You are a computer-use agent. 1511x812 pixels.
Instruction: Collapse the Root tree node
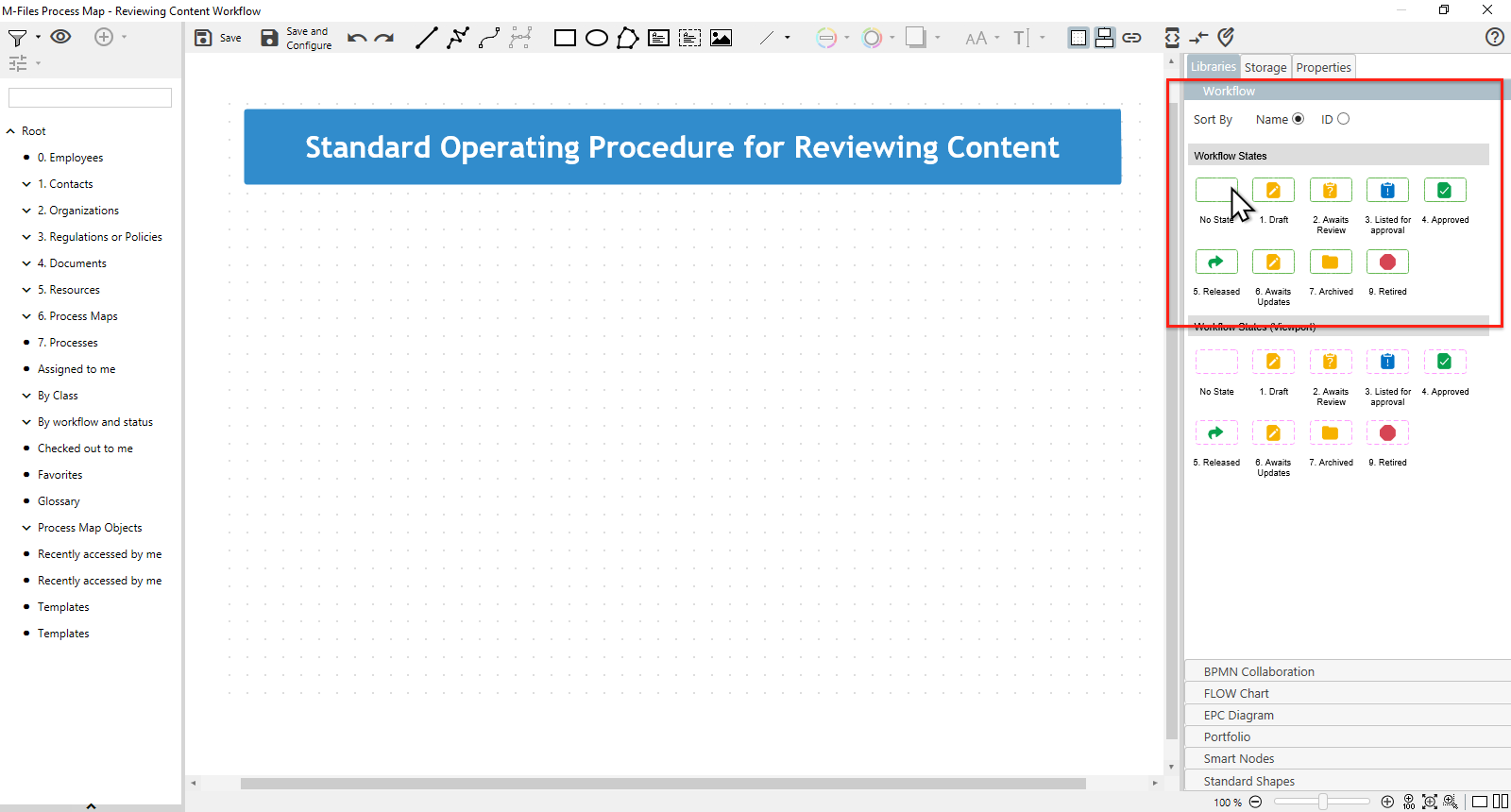click(11, 131)
